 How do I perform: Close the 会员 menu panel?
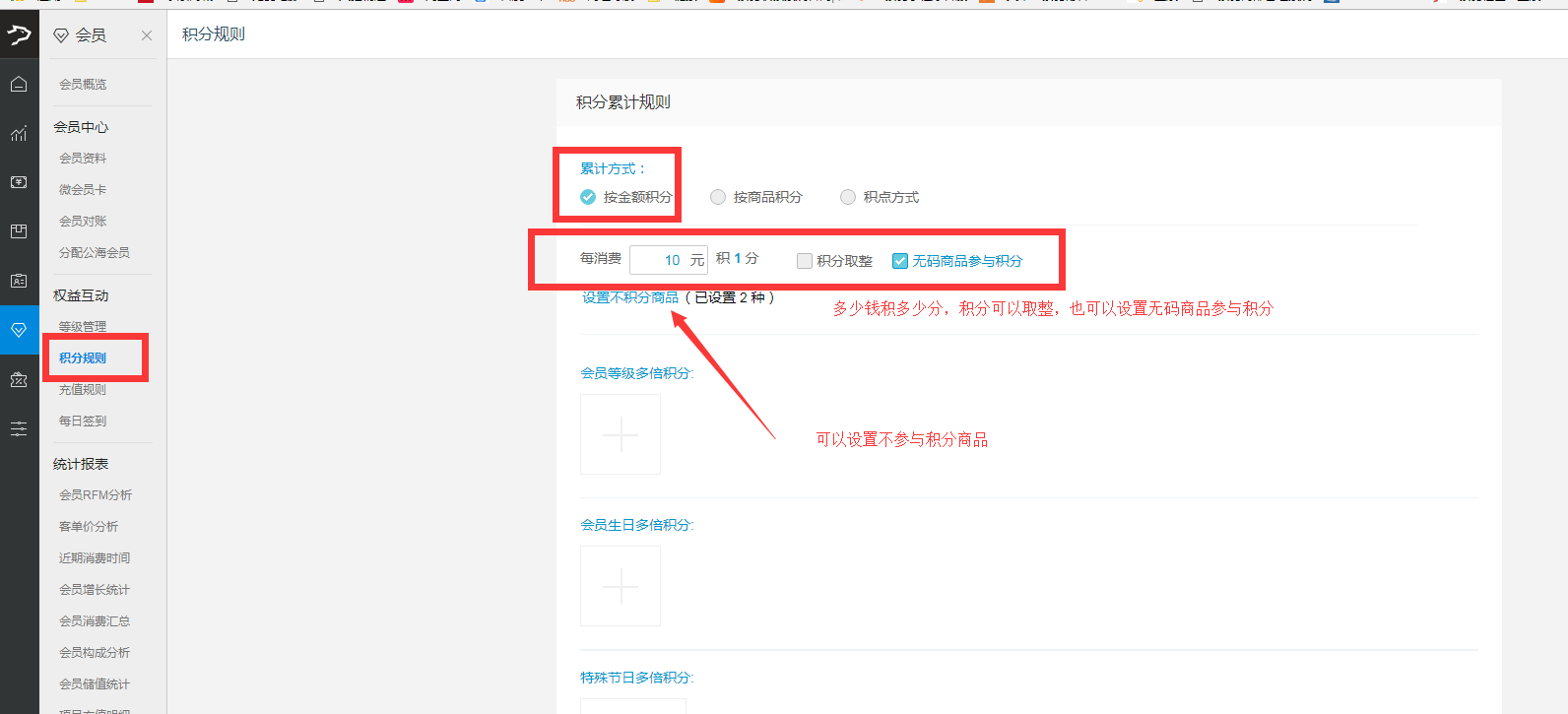click(x=147, y=35)
